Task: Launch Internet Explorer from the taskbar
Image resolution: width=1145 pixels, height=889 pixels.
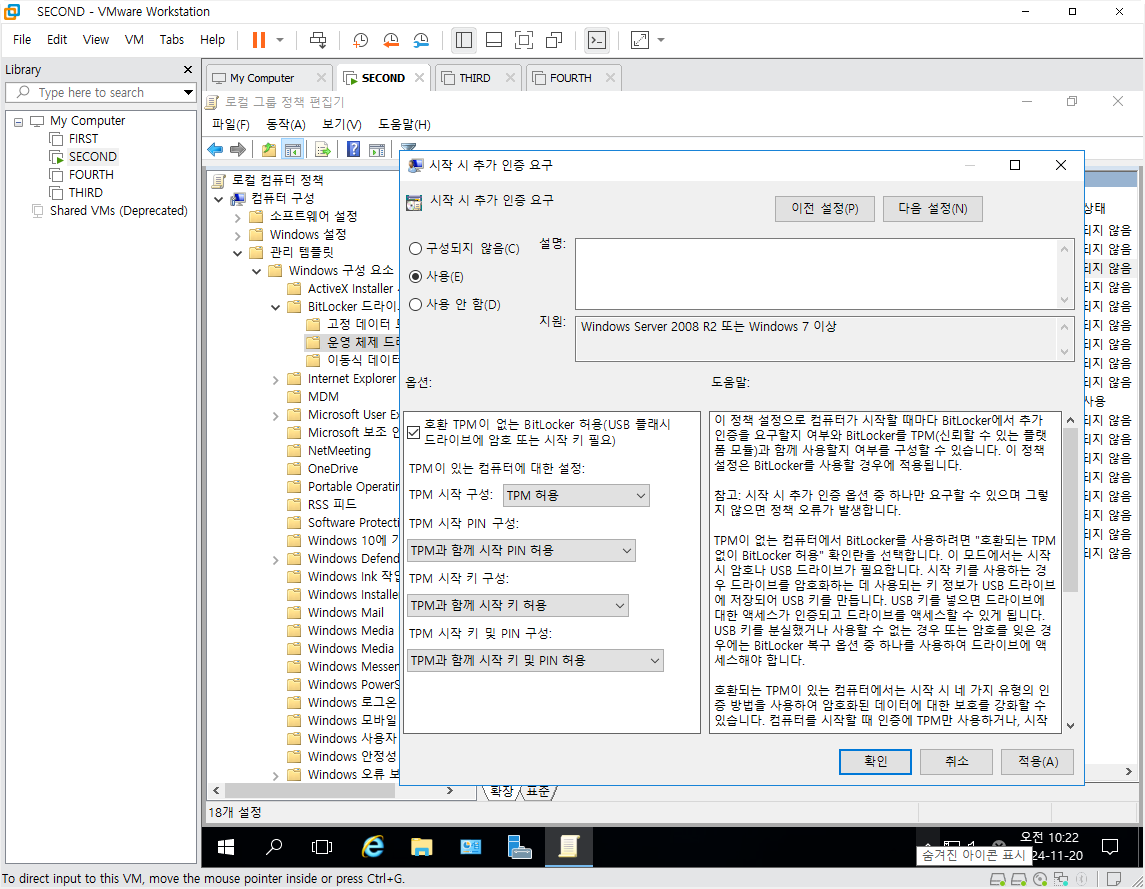Action: pos(373,847)
